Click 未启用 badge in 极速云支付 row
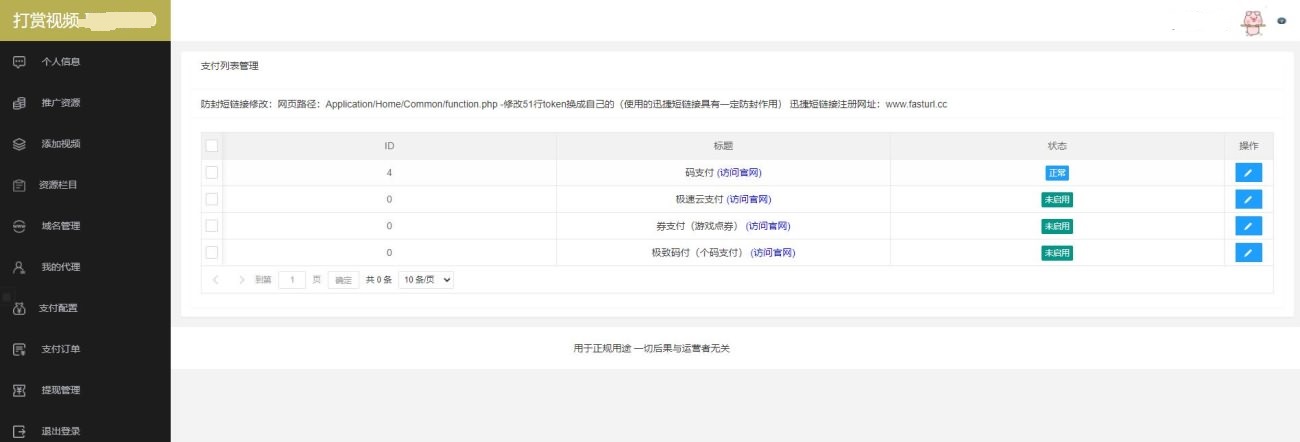Image resolution: width=1300 pixels, height=442 pixels. 1057,199
